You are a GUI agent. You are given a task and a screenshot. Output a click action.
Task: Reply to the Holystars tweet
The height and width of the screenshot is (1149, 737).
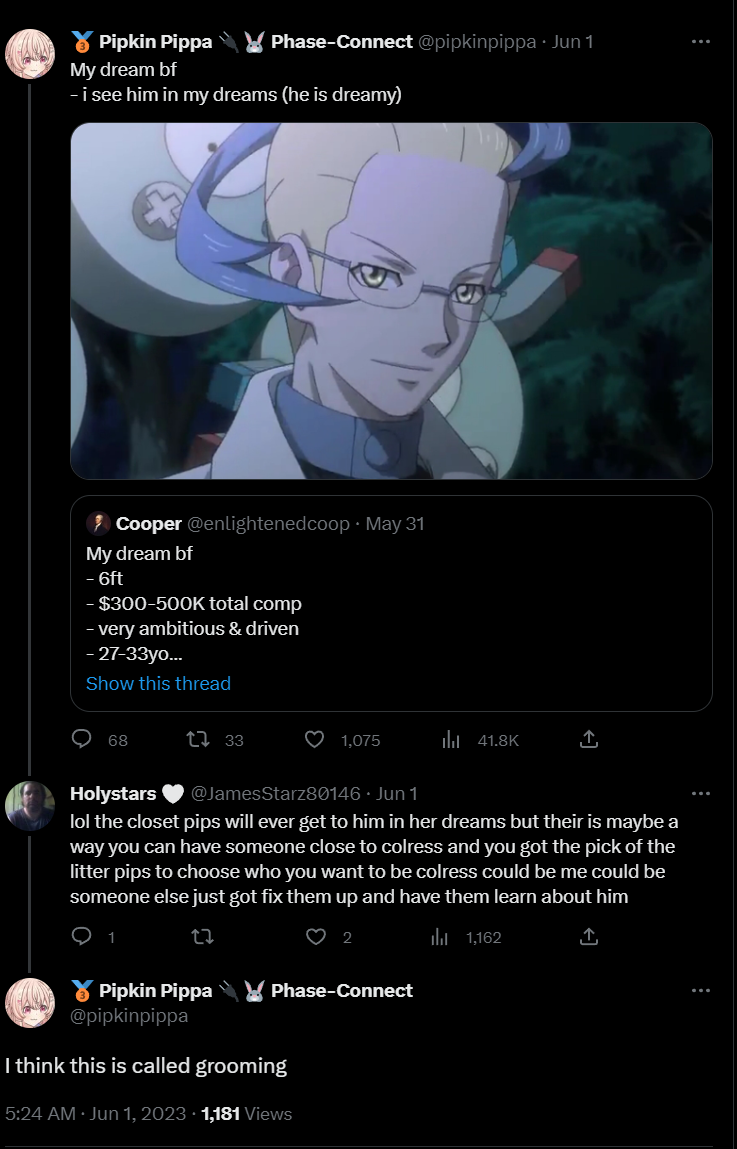pyautogui.click(x=81, y=936)
